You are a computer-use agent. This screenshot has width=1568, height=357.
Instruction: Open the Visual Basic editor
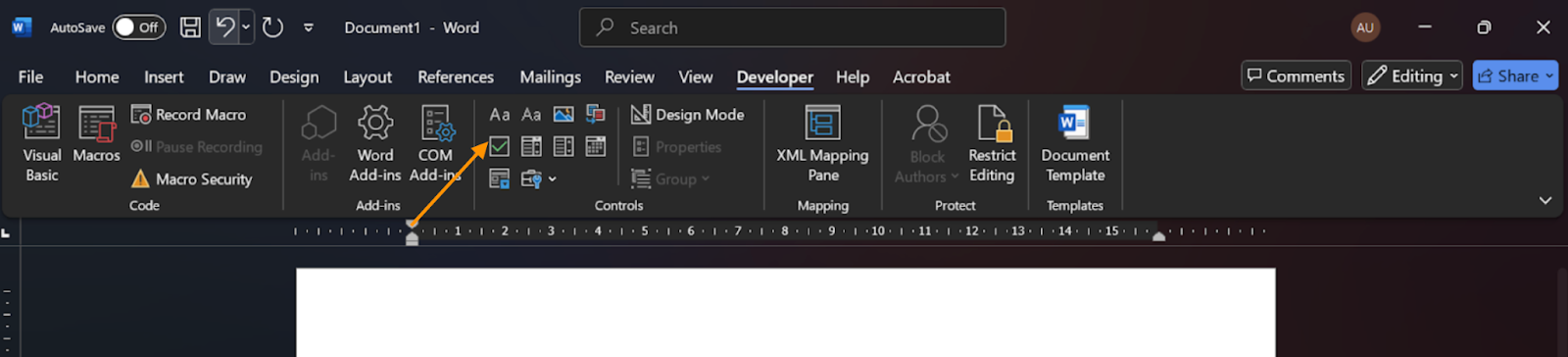click(x=41, y=143)
